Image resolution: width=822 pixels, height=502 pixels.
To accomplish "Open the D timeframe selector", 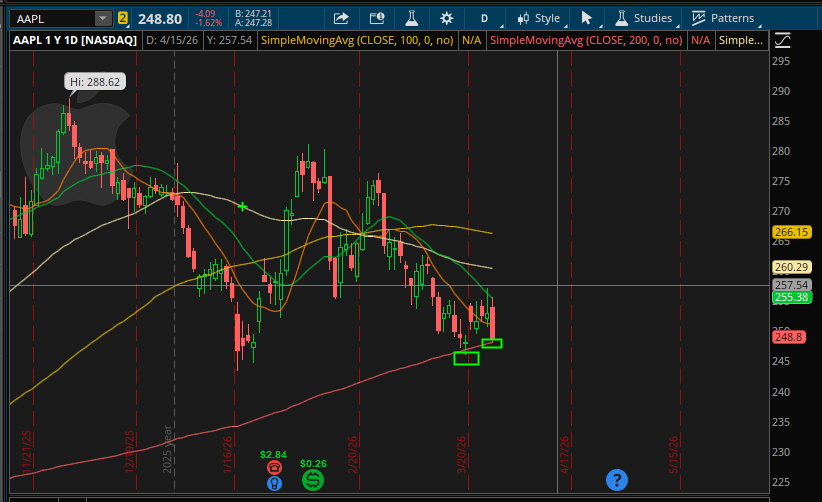I will pyautogui.click(x=485, y=19).
